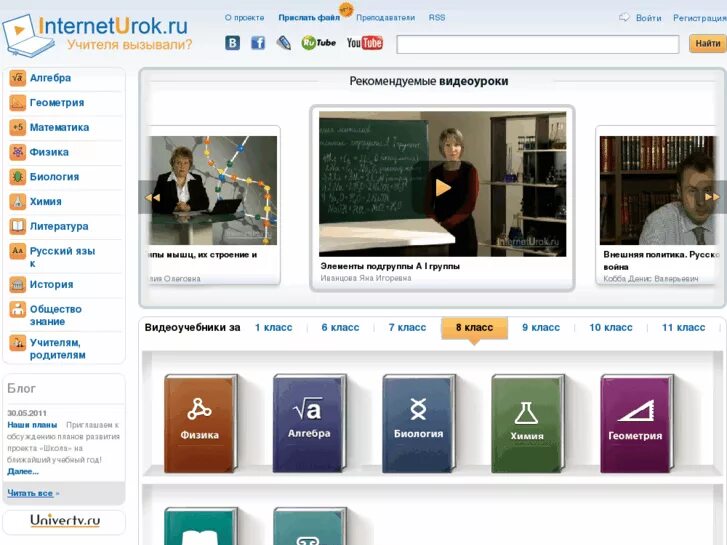727x545 pixels.
Task: Click the Далее... blog link
Action: pyautogui.click(x=23, y=472)
